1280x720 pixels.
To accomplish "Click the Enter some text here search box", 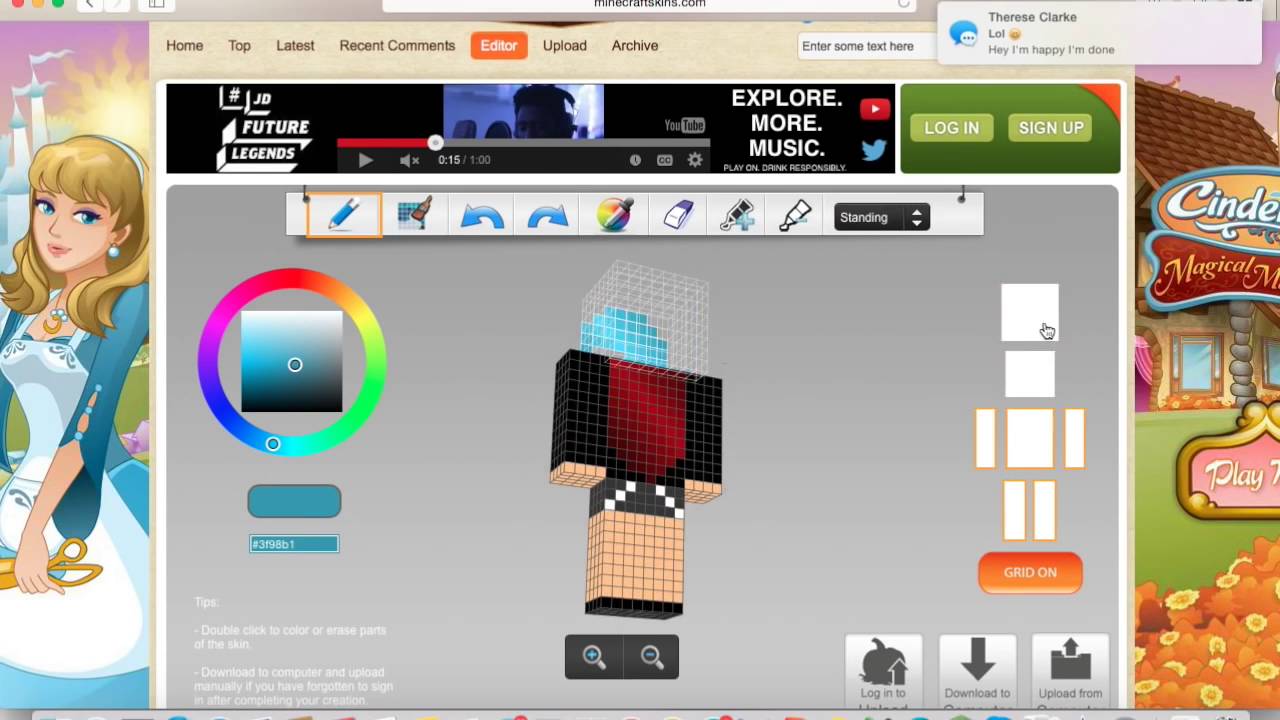I will tap(866, 46).
